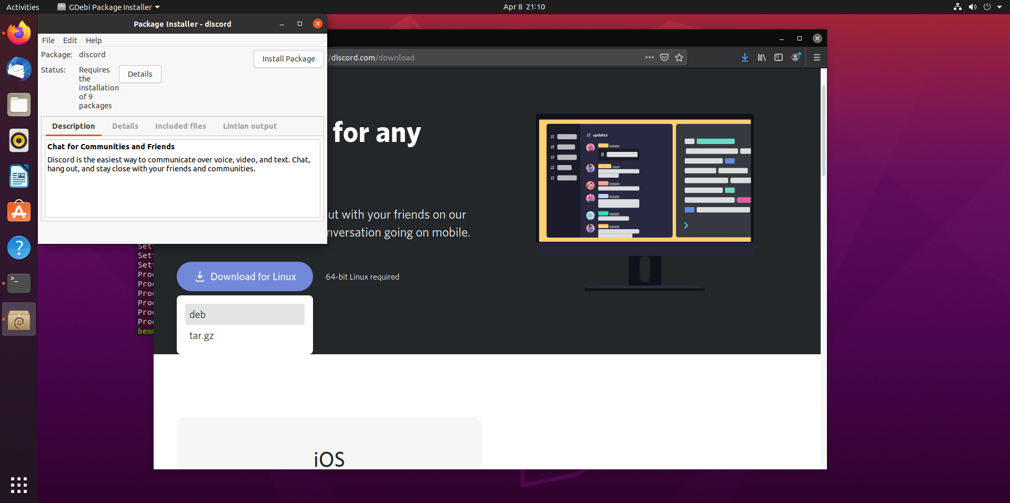The image size is (1010, 503).
Task: Launch Thunderbird from the dock
Action: 19,69
